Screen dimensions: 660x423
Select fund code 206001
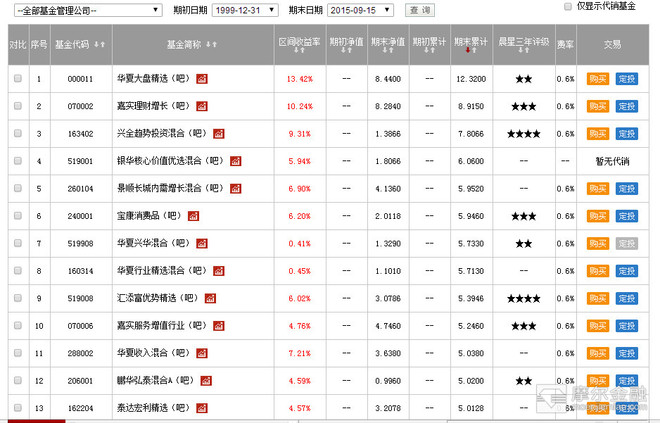(x=80, y=381)
